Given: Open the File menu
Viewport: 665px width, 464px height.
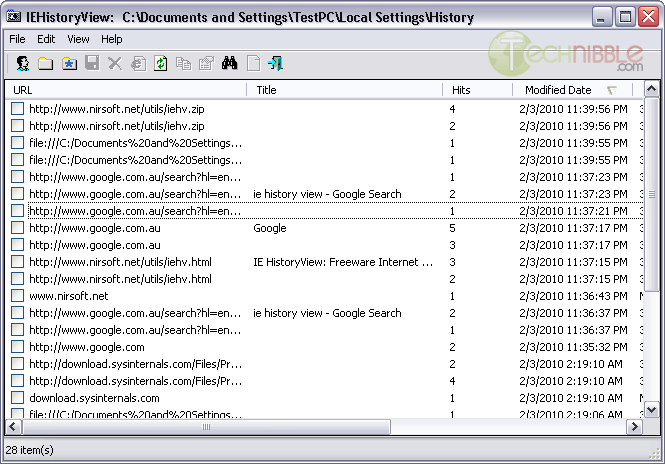Looking at the screenshot, I should pyautogui.click(x=17, y=39).
